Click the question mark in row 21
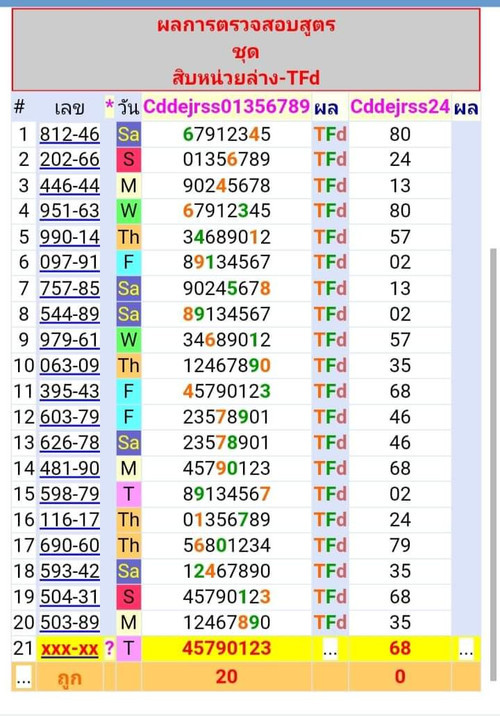500x716 pixels. [109, 648]
